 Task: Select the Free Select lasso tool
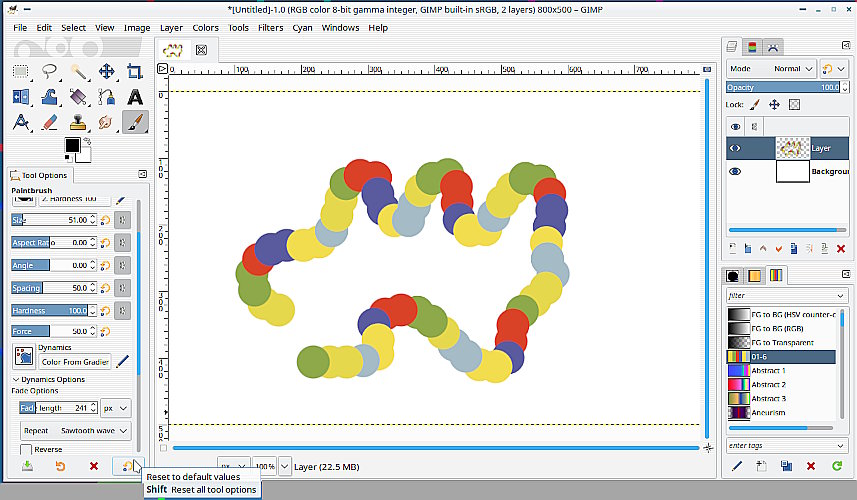(50, 71)
